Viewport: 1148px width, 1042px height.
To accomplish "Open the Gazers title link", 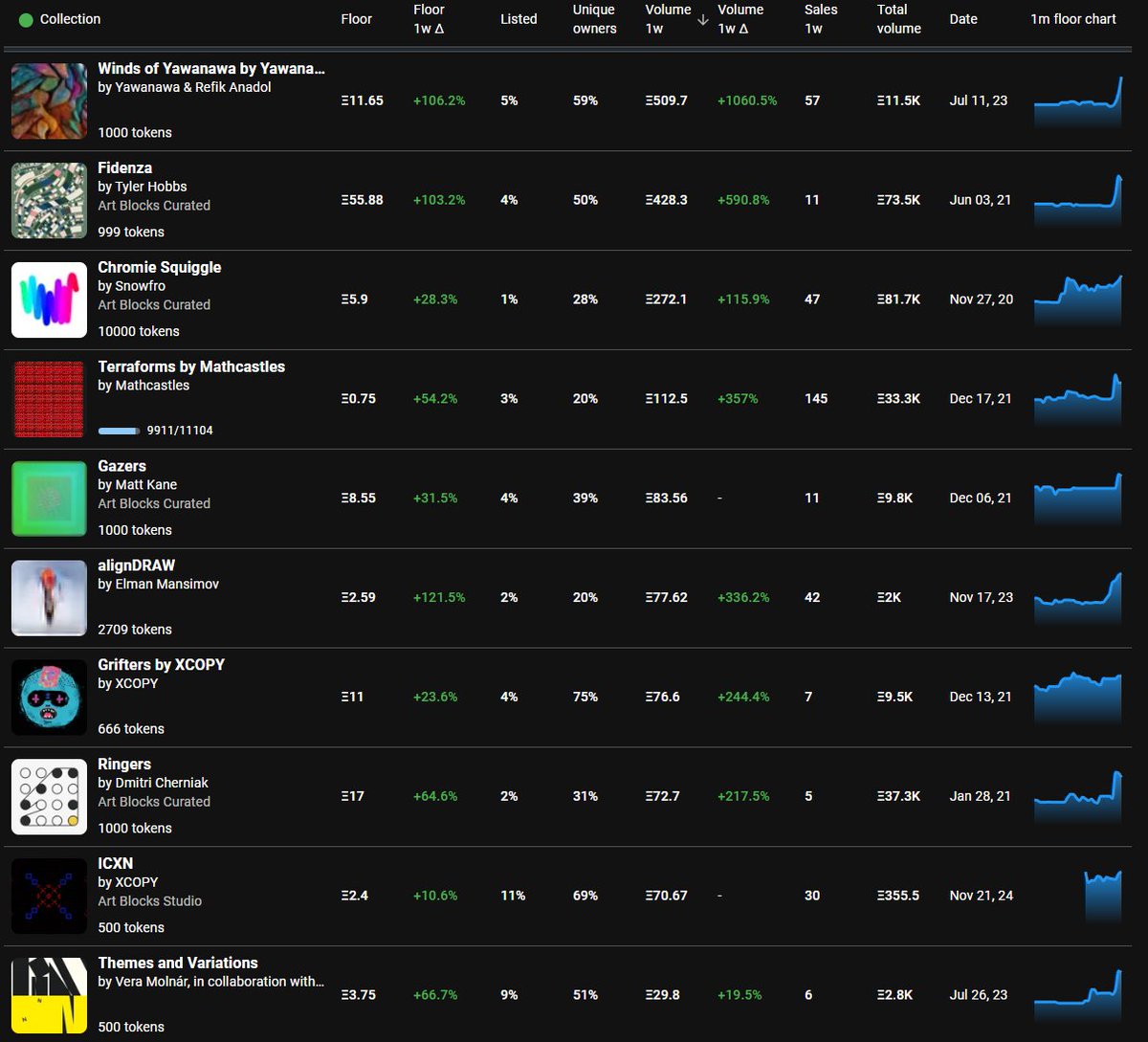I will point(122,467).
